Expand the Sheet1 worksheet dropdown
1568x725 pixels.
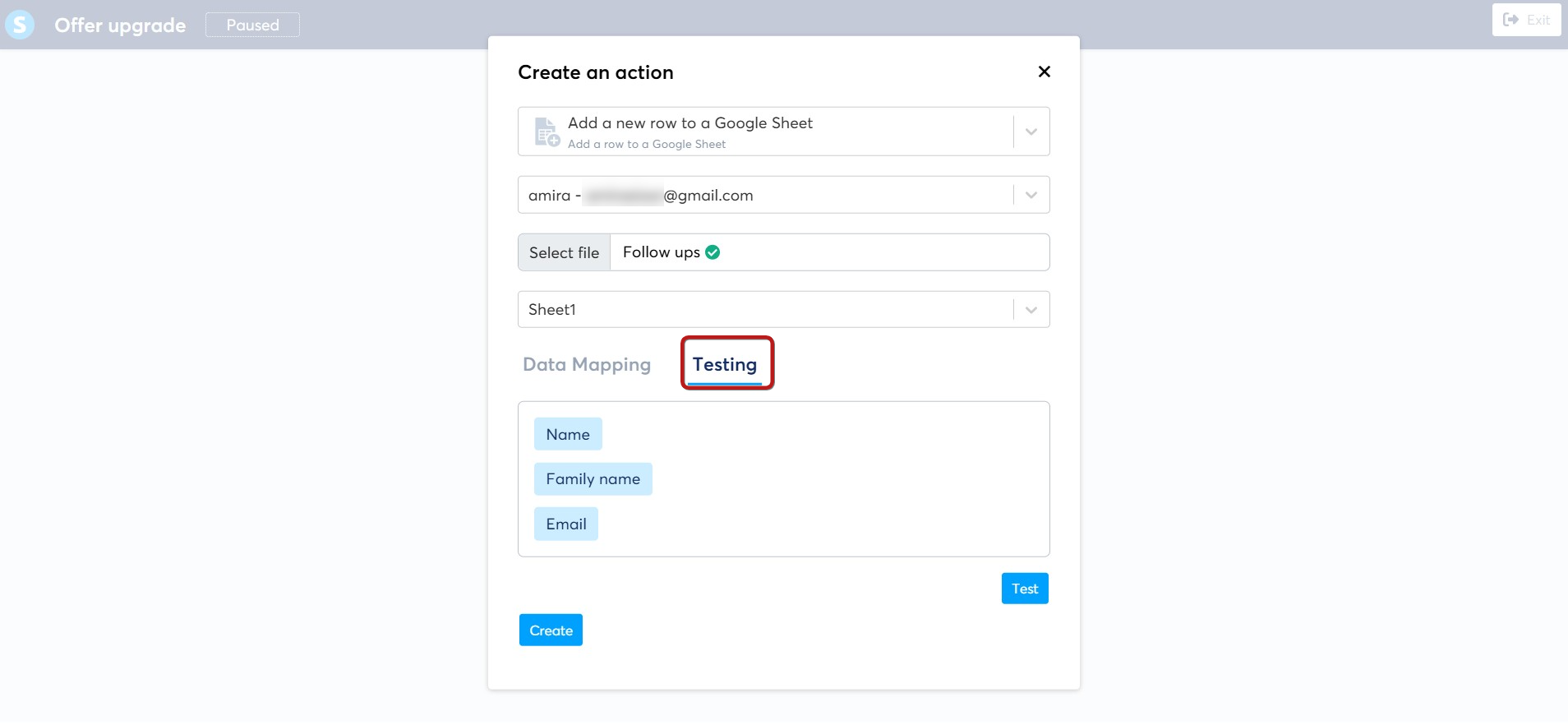(1031, 310)
